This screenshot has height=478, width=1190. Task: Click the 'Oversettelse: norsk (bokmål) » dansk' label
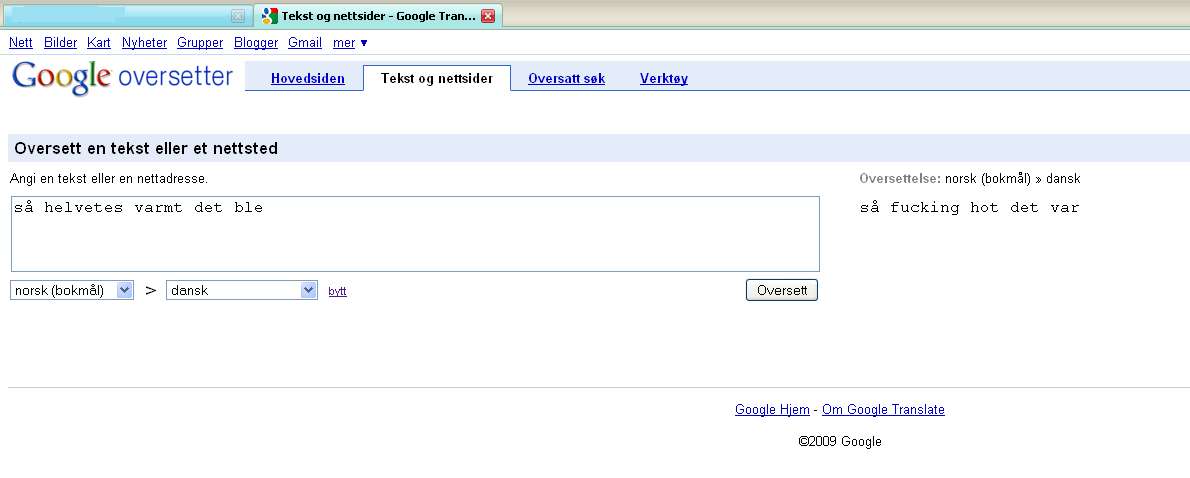pos(970,179)
